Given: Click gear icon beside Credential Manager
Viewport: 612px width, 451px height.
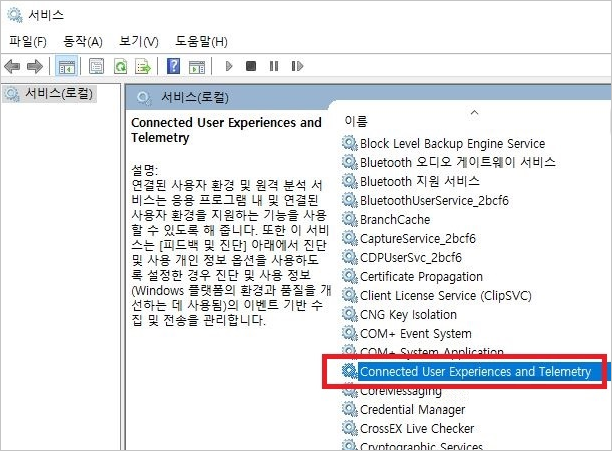Looking at the screenshot, I should click(350, 409).
